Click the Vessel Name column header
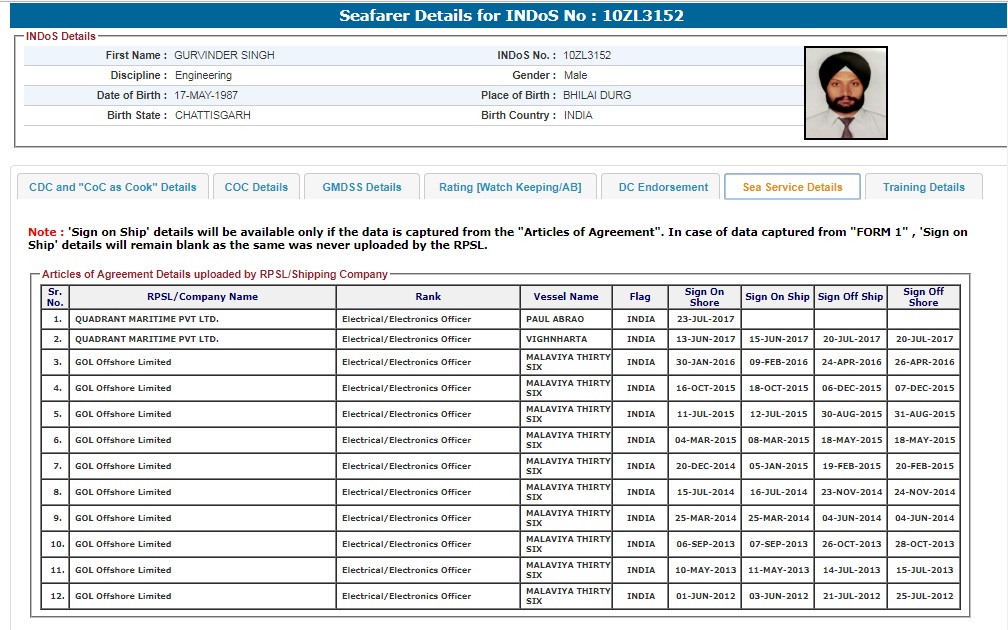The width and height of the screenshot is (1008, 630). point(566,297)
